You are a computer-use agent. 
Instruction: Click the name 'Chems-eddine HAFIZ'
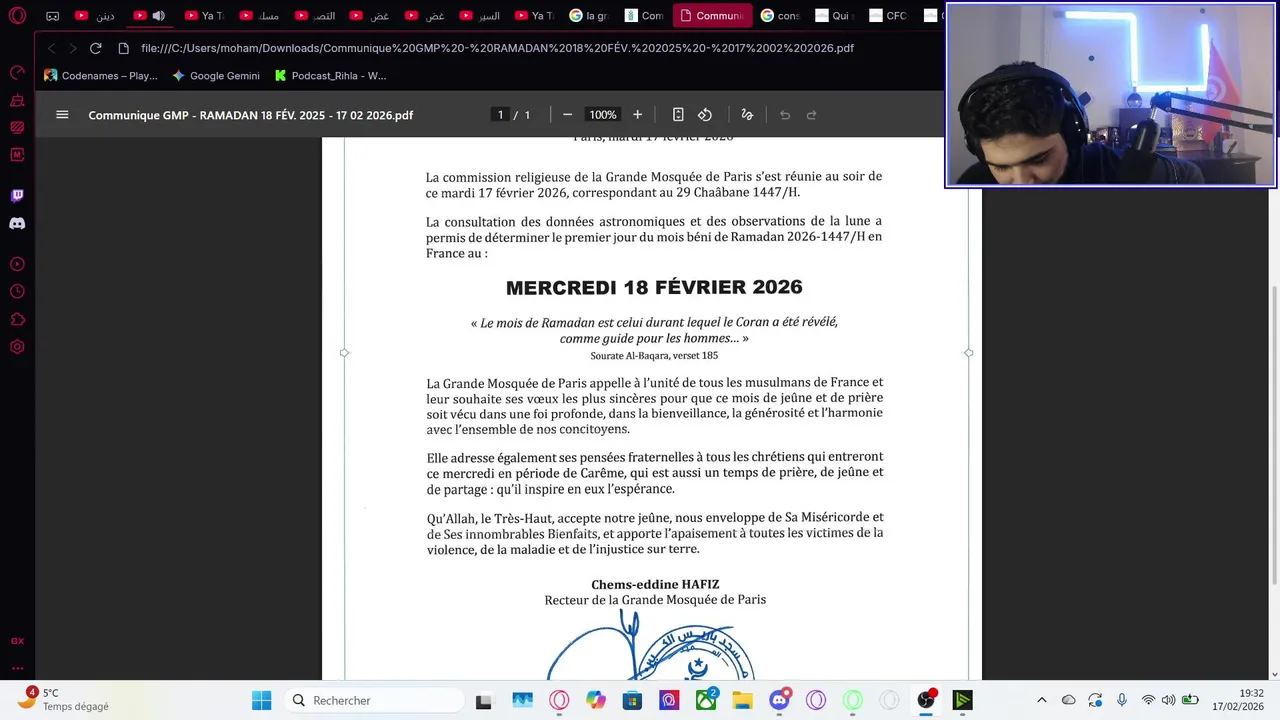[655, 584]
